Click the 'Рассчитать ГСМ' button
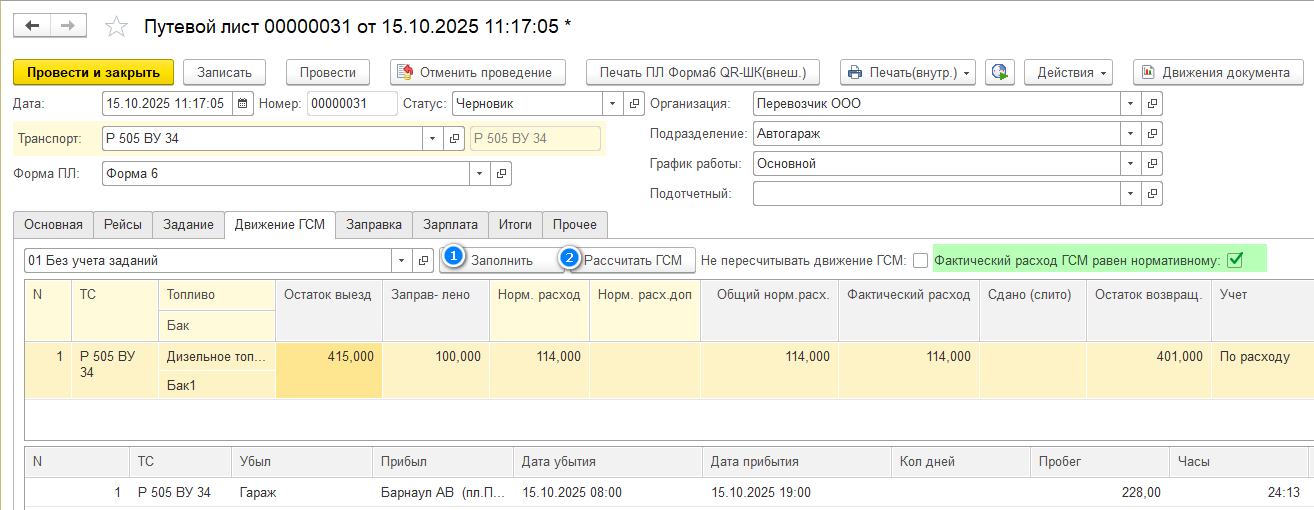Screen dimensions: 1314x510 point(632,260)
